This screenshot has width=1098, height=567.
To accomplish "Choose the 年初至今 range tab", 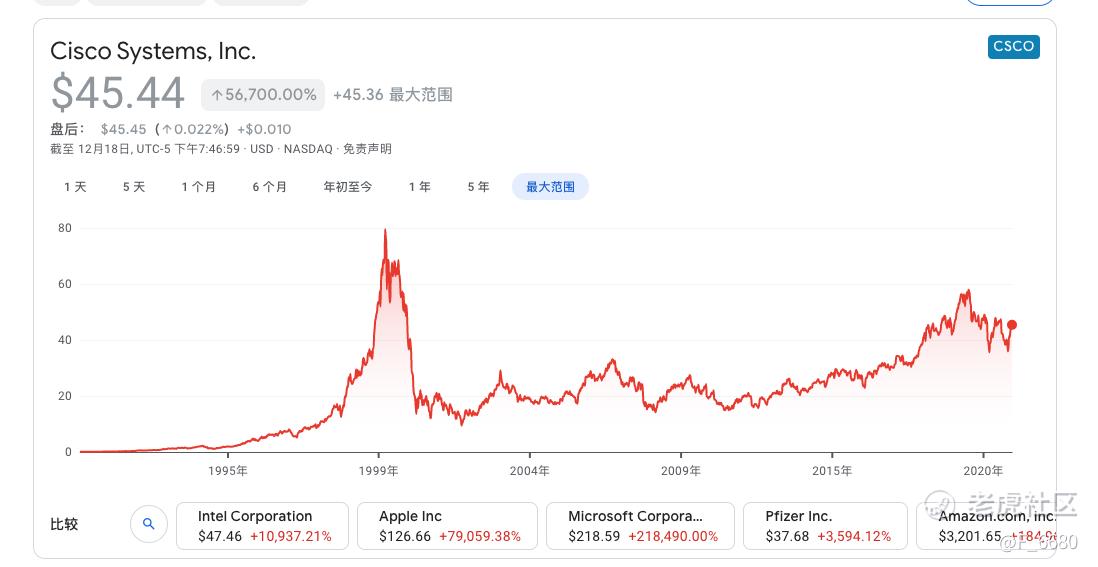I will [x=348, y=187].
